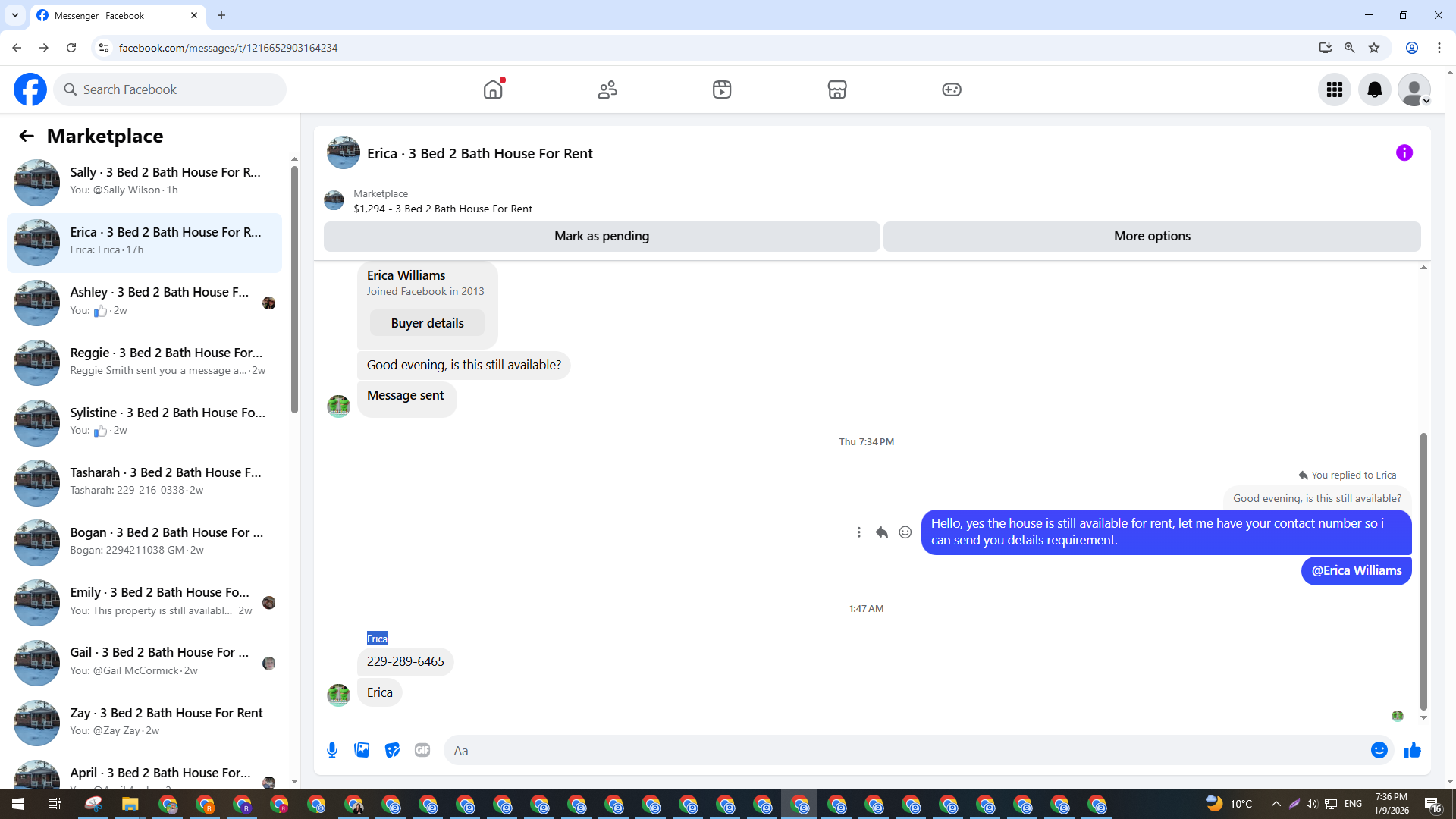Open notifications bell
Screen dimensions: 1456x819
pos(1374,89)
